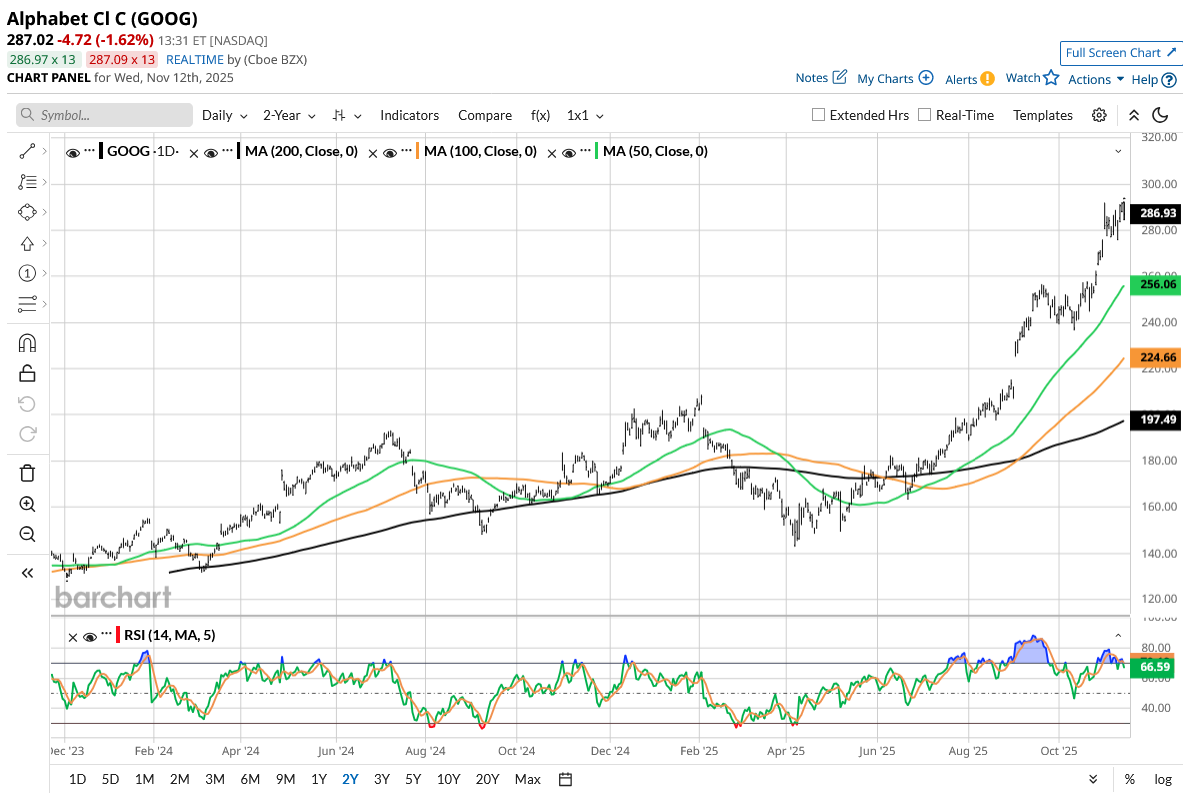
Task: Enable the Extended Hrs checkbox
Action: (819, 115)
